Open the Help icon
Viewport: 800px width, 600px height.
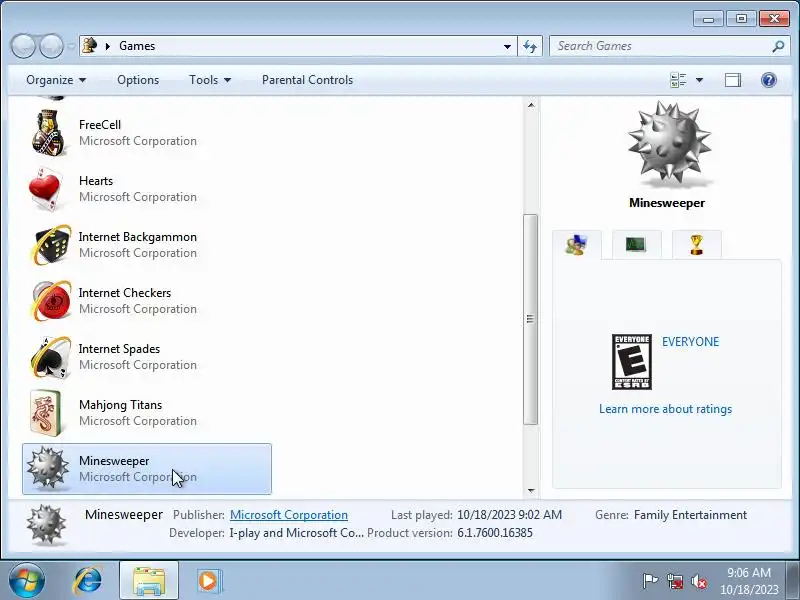(x=768, y=80)
